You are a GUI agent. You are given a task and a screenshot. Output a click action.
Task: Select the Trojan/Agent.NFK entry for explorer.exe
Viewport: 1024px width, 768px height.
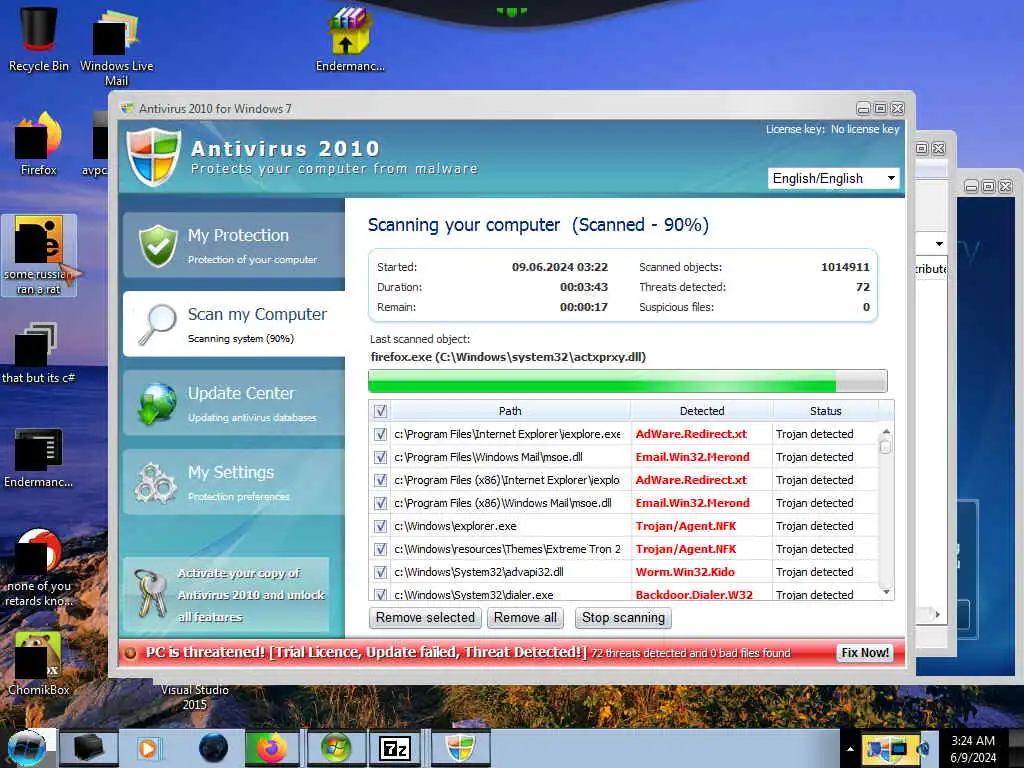click(x=686, y=526)
